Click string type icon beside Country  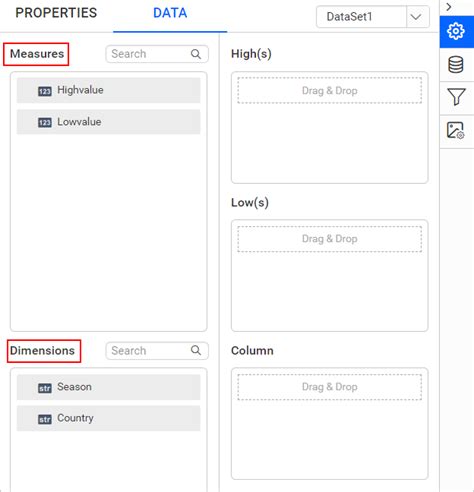[x=45, y=419]
